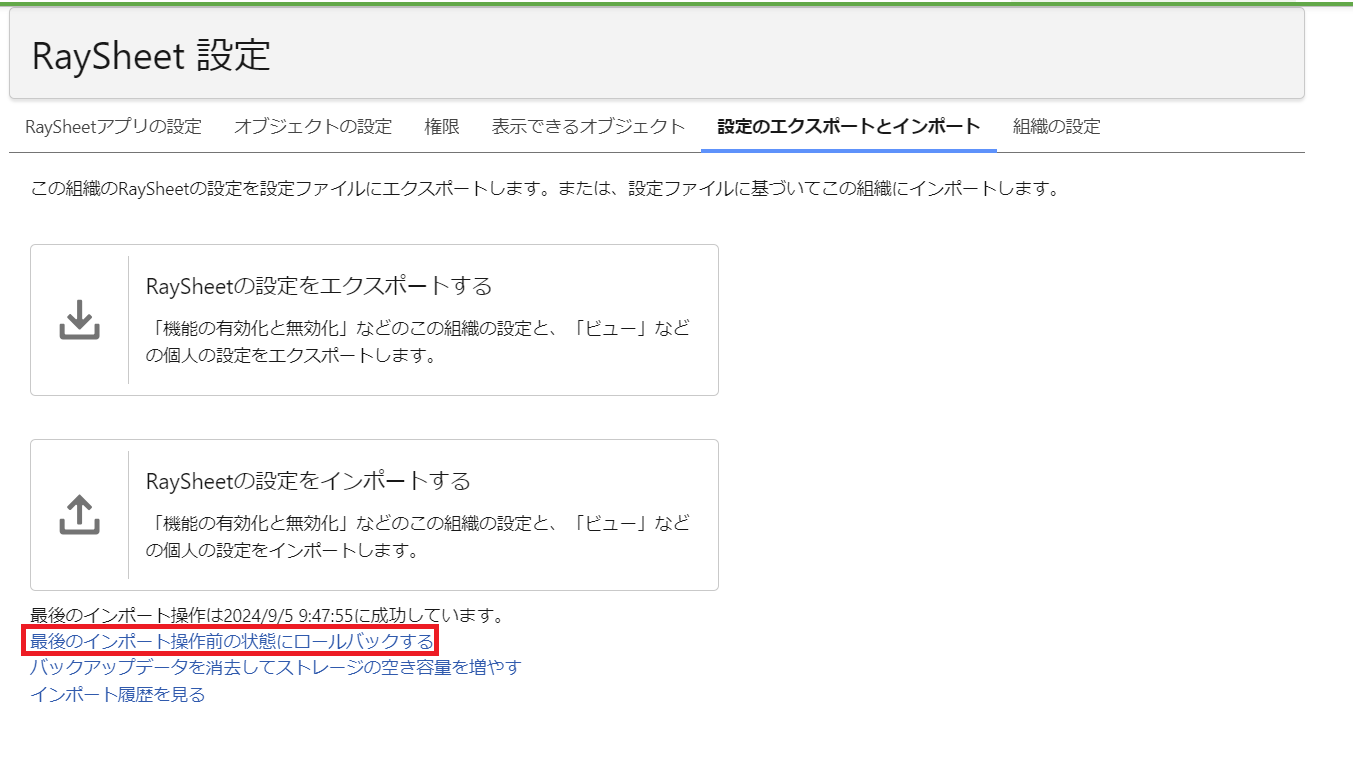Click the import card description text
1353x757 pixels.
418,537
